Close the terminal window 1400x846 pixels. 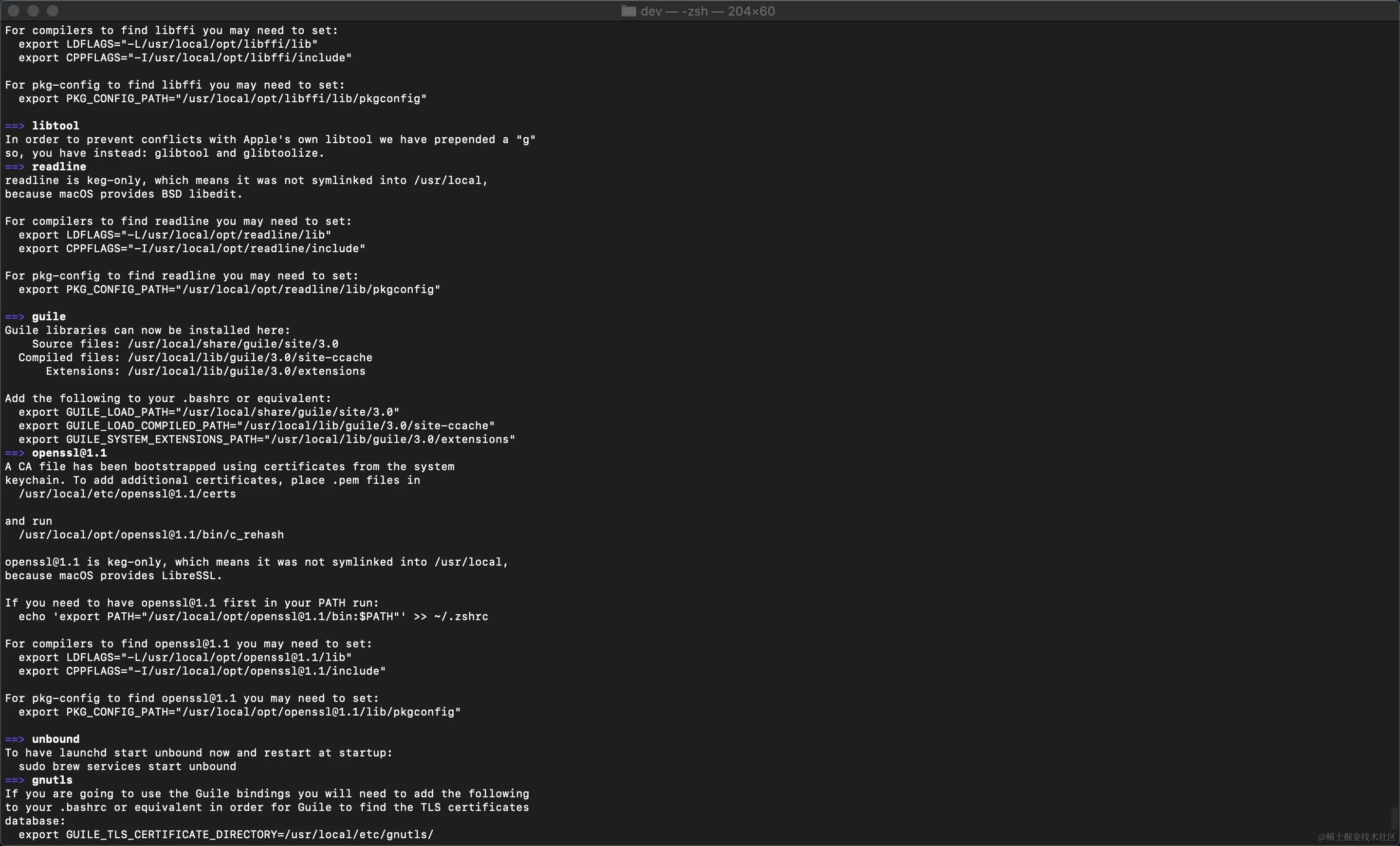(14, 10)
